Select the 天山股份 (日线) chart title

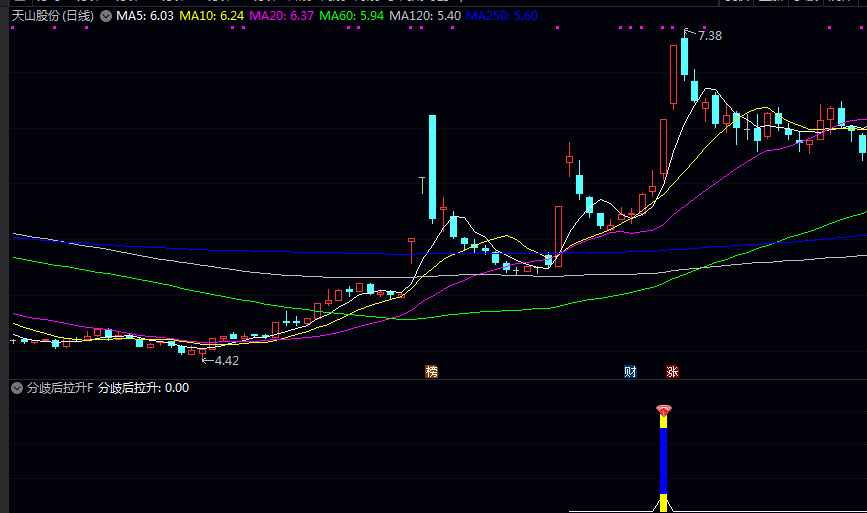(53, 15)
